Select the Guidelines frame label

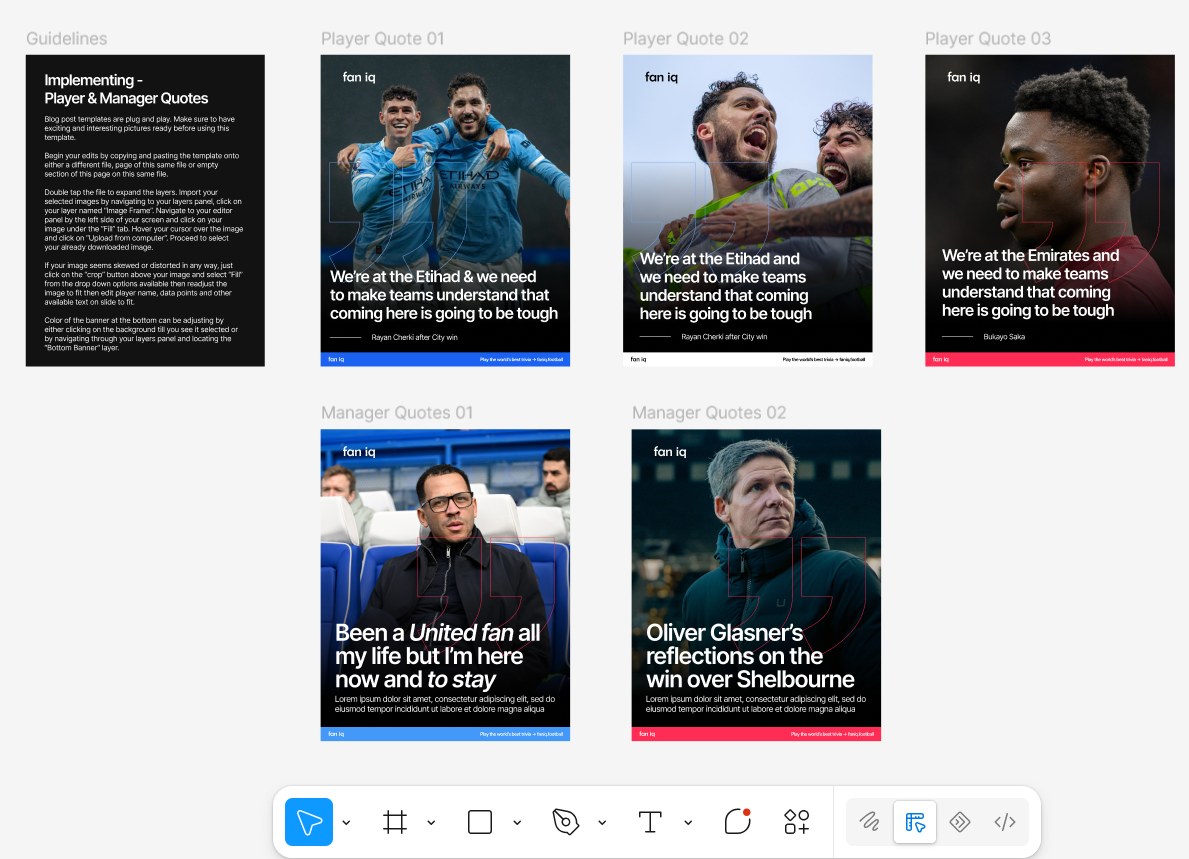pos(67,39)
